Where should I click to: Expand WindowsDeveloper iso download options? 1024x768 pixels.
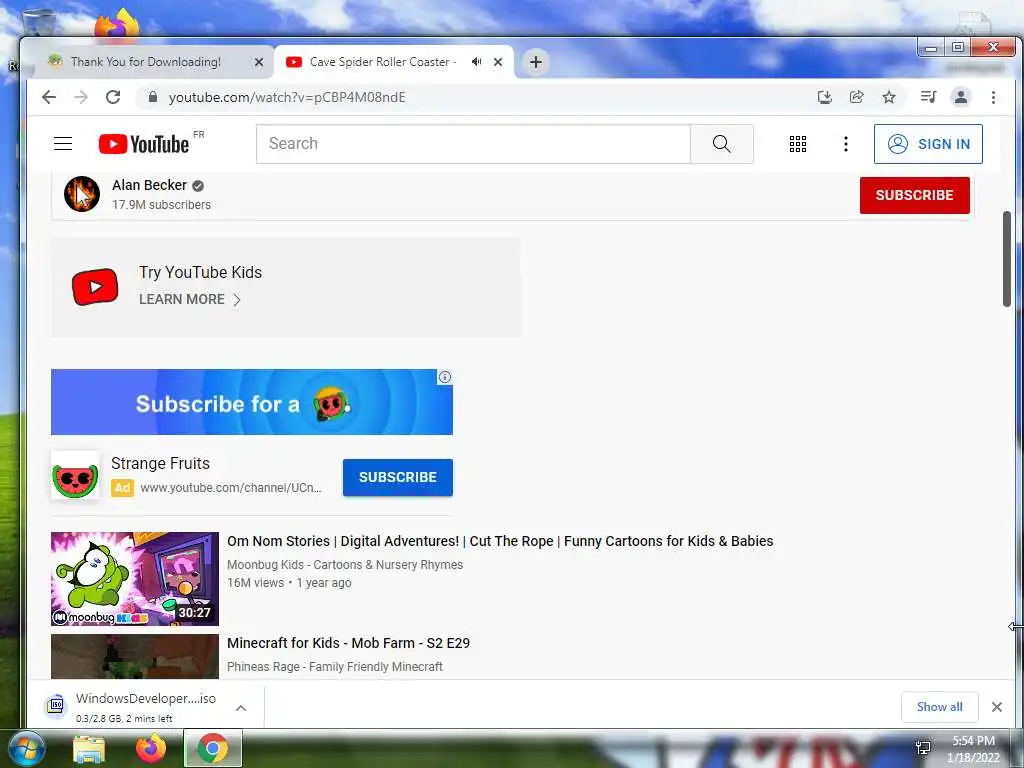[240, 708]
